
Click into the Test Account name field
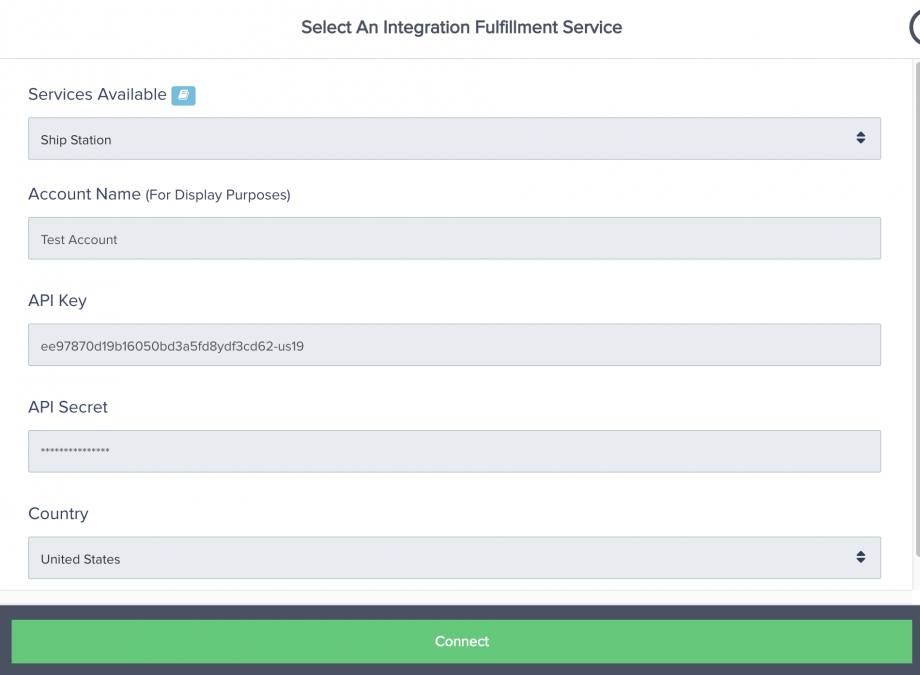[454, 239]
